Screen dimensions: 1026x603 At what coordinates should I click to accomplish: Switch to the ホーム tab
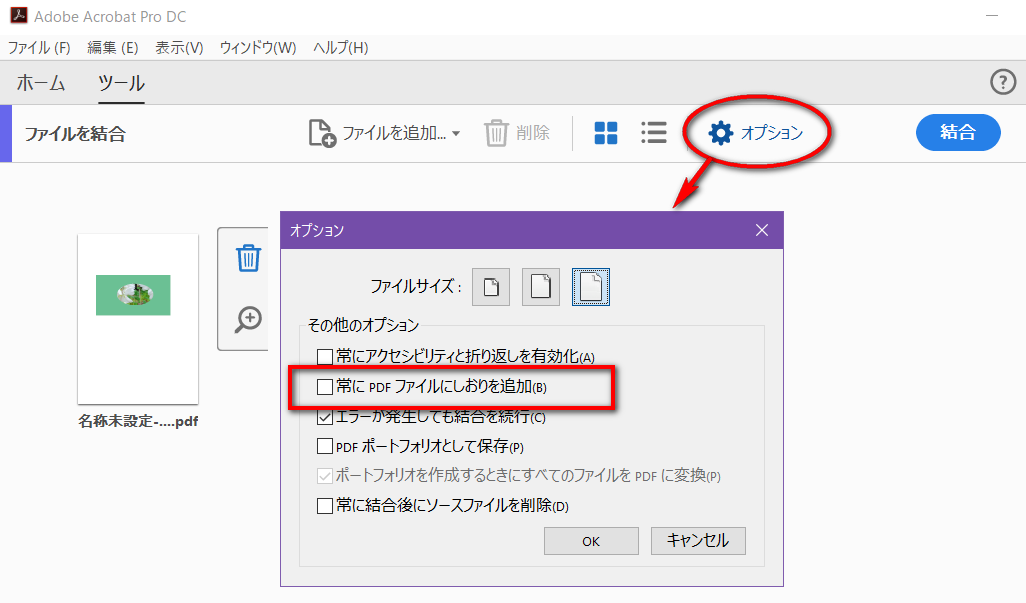pyautogui.click(x=40, y=84)
